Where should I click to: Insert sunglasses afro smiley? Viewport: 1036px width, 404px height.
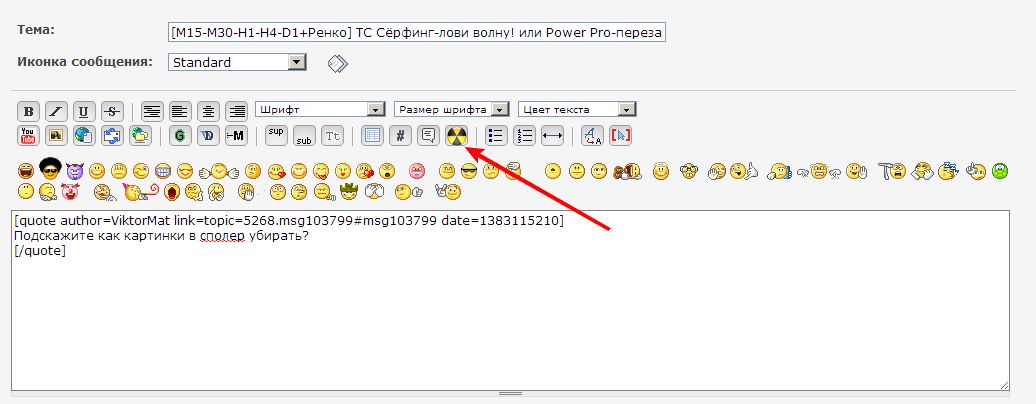[50, 170]
